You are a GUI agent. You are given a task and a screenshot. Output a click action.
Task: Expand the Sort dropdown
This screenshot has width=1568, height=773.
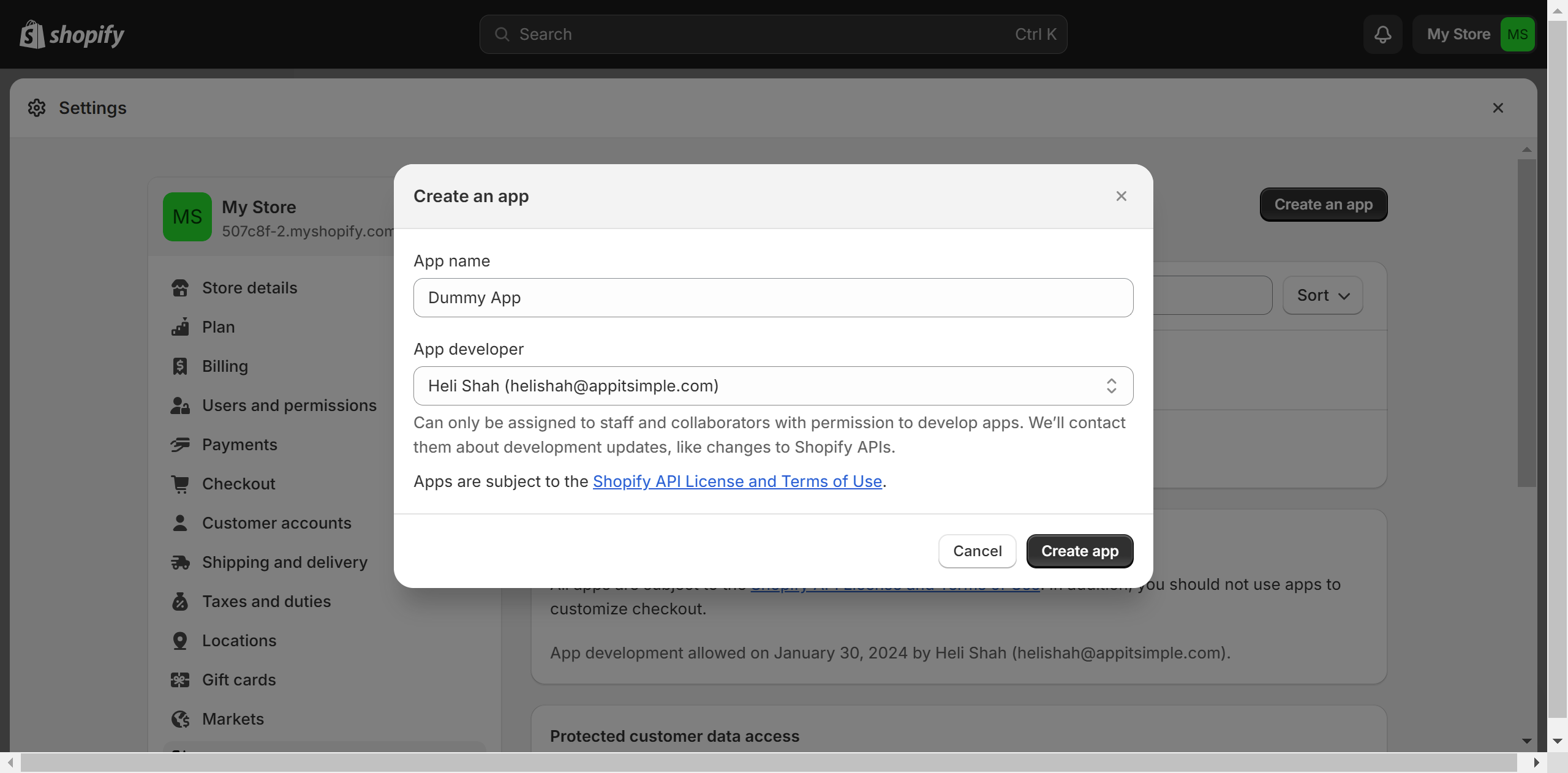pyautogui.click(x=1322, y=295)
